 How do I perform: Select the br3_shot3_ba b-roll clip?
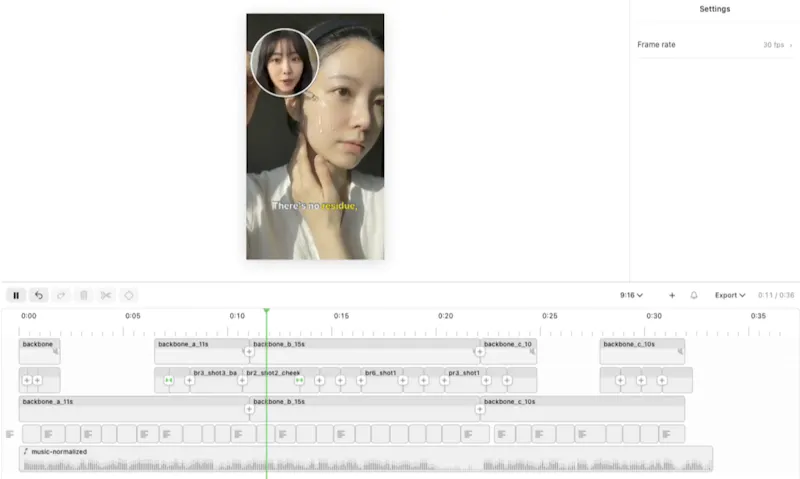[216, 380]
